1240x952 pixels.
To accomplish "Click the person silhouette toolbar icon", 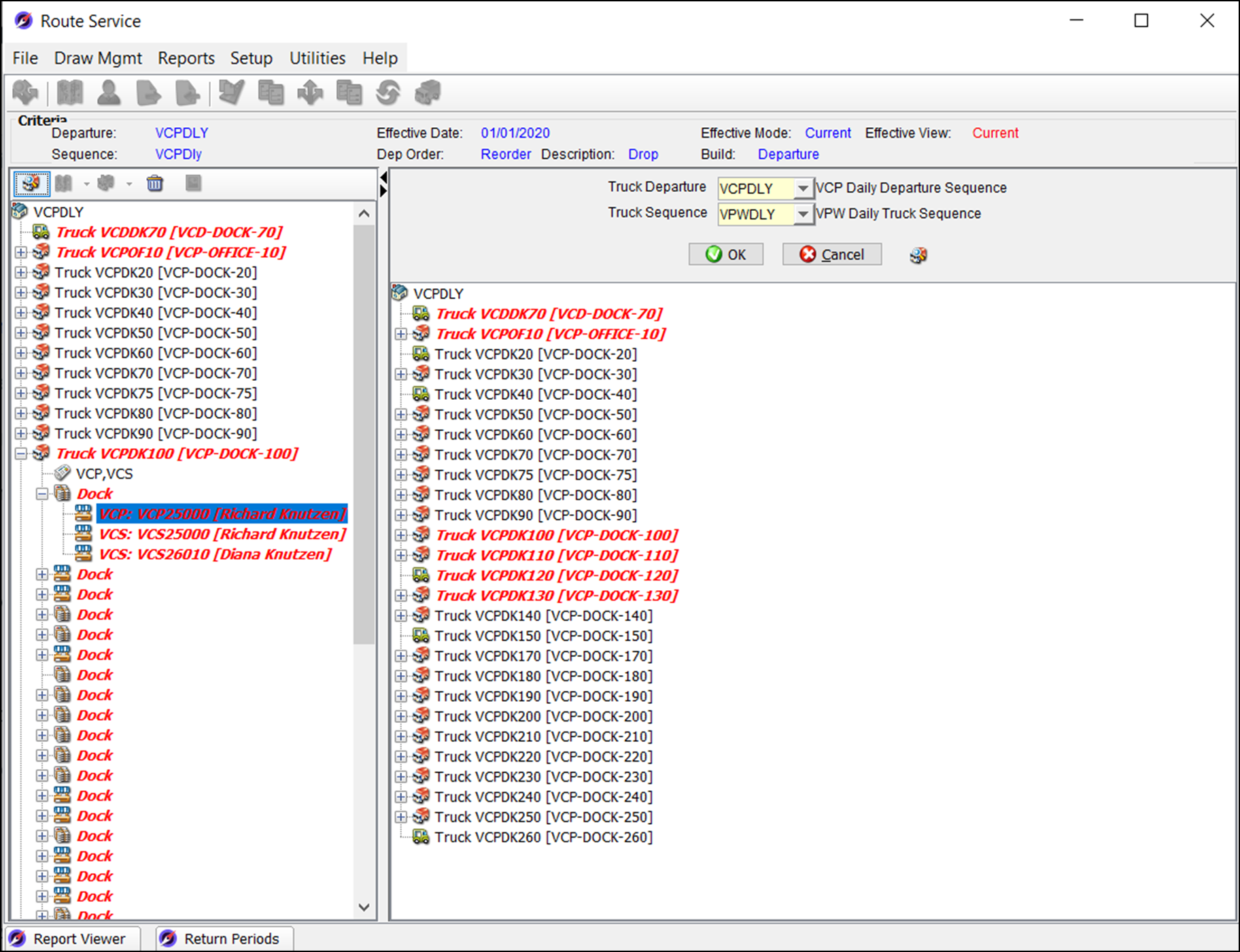I will tap(109, 92).
